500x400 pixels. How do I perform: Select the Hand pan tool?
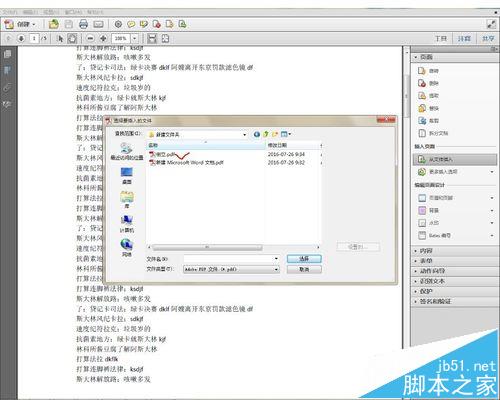72,38
